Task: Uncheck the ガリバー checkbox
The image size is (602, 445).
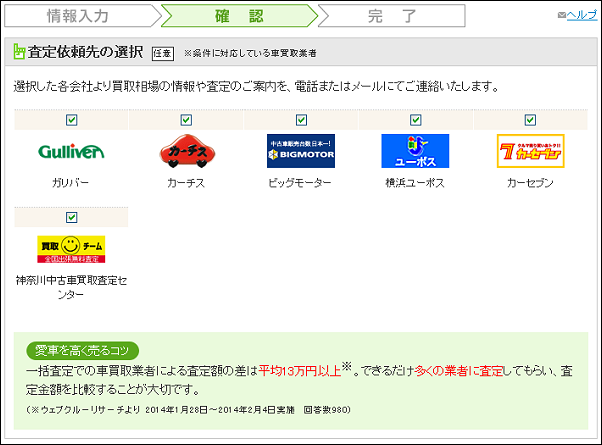Action: pyautogui.click(x=71, y=120)
